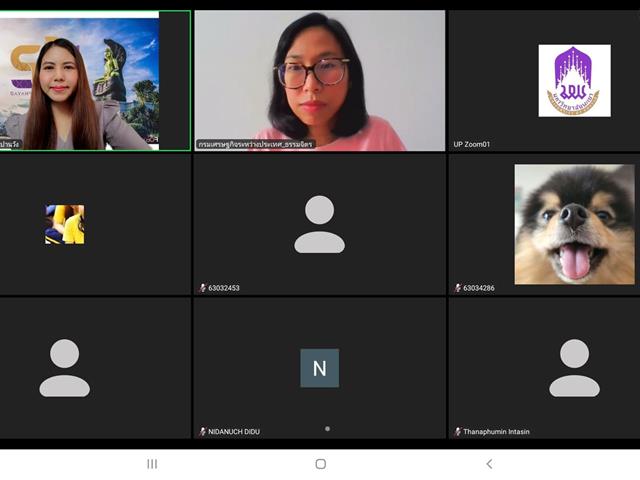
Task: Select the small yellow profile picture thumbnail
Action: (64, 224)
